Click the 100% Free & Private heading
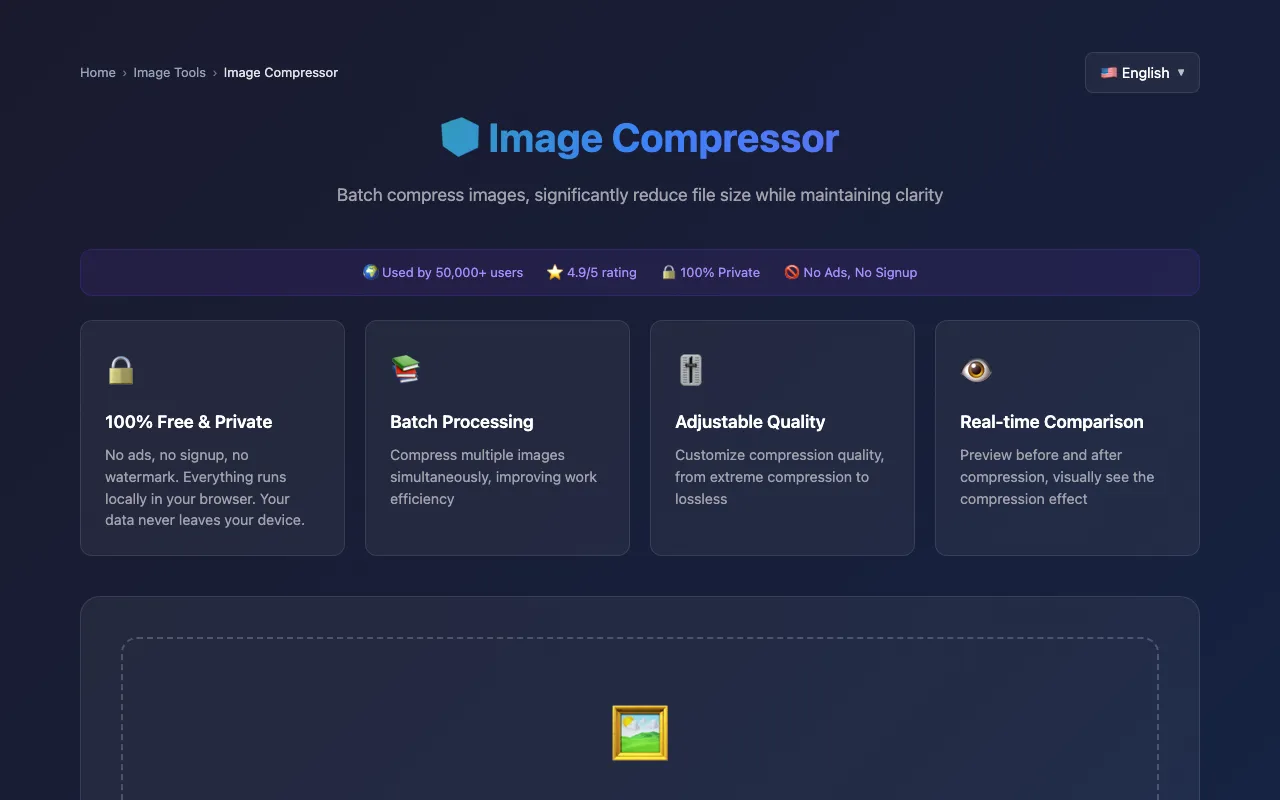 [189, 422]
